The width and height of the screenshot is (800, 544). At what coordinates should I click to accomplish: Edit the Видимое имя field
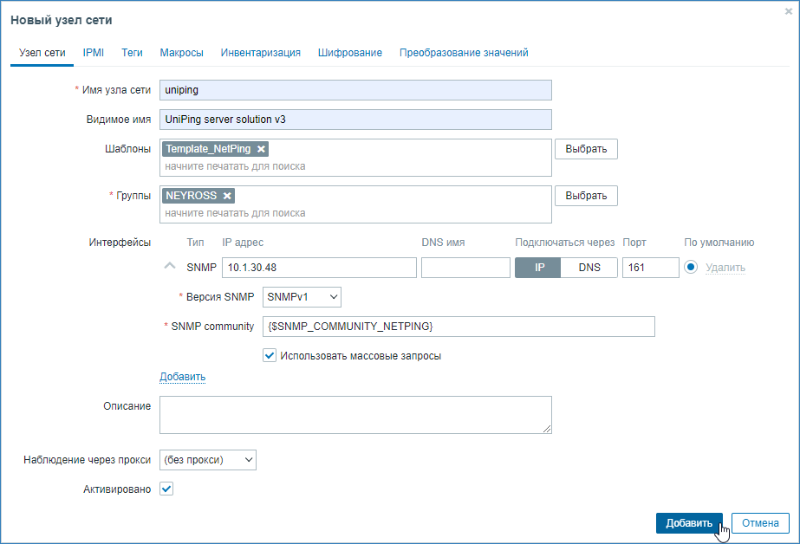pyautogui.click(x=355, y=119)
